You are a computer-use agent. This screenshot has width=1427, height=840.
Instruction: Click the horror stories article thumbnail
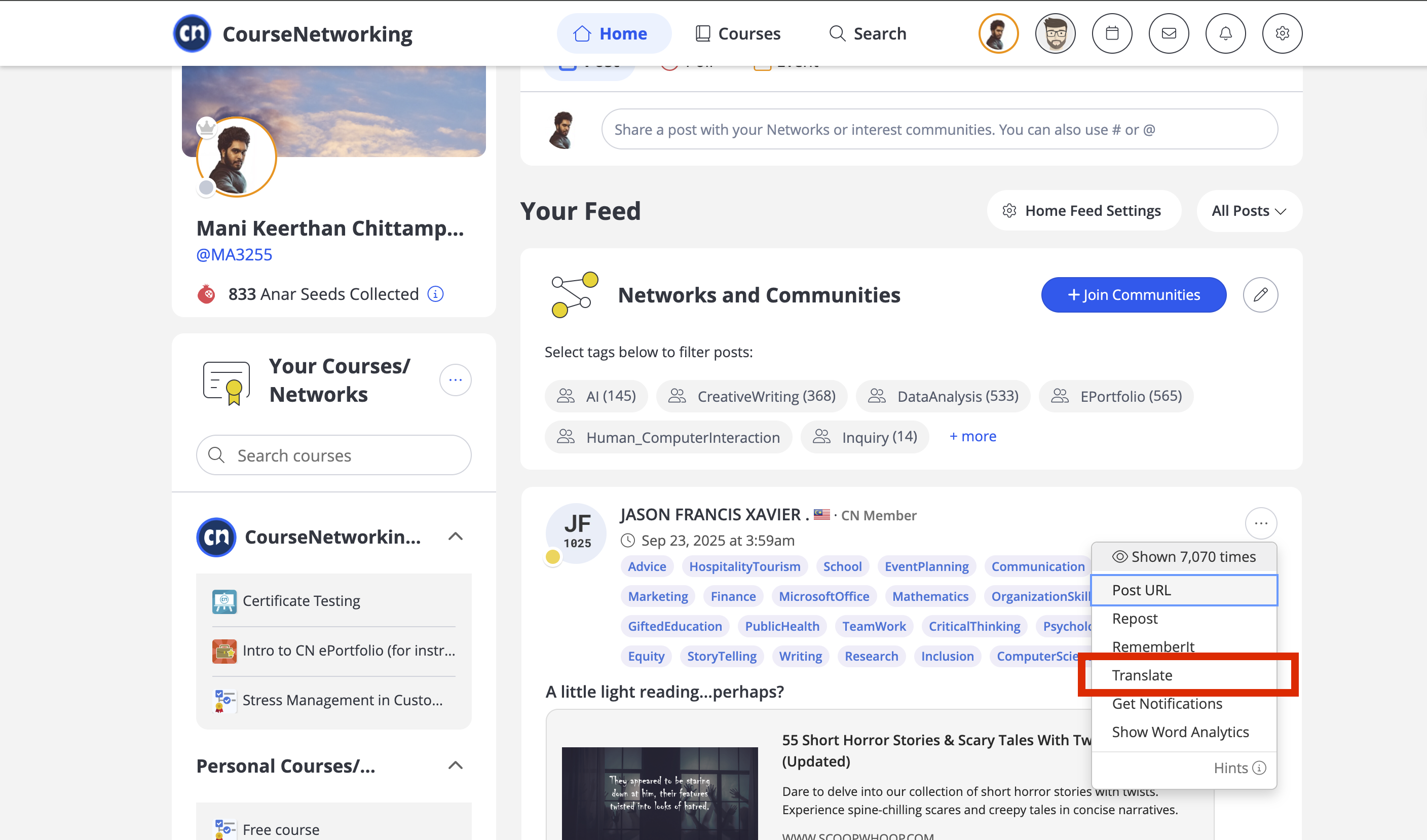click(659, 793)
